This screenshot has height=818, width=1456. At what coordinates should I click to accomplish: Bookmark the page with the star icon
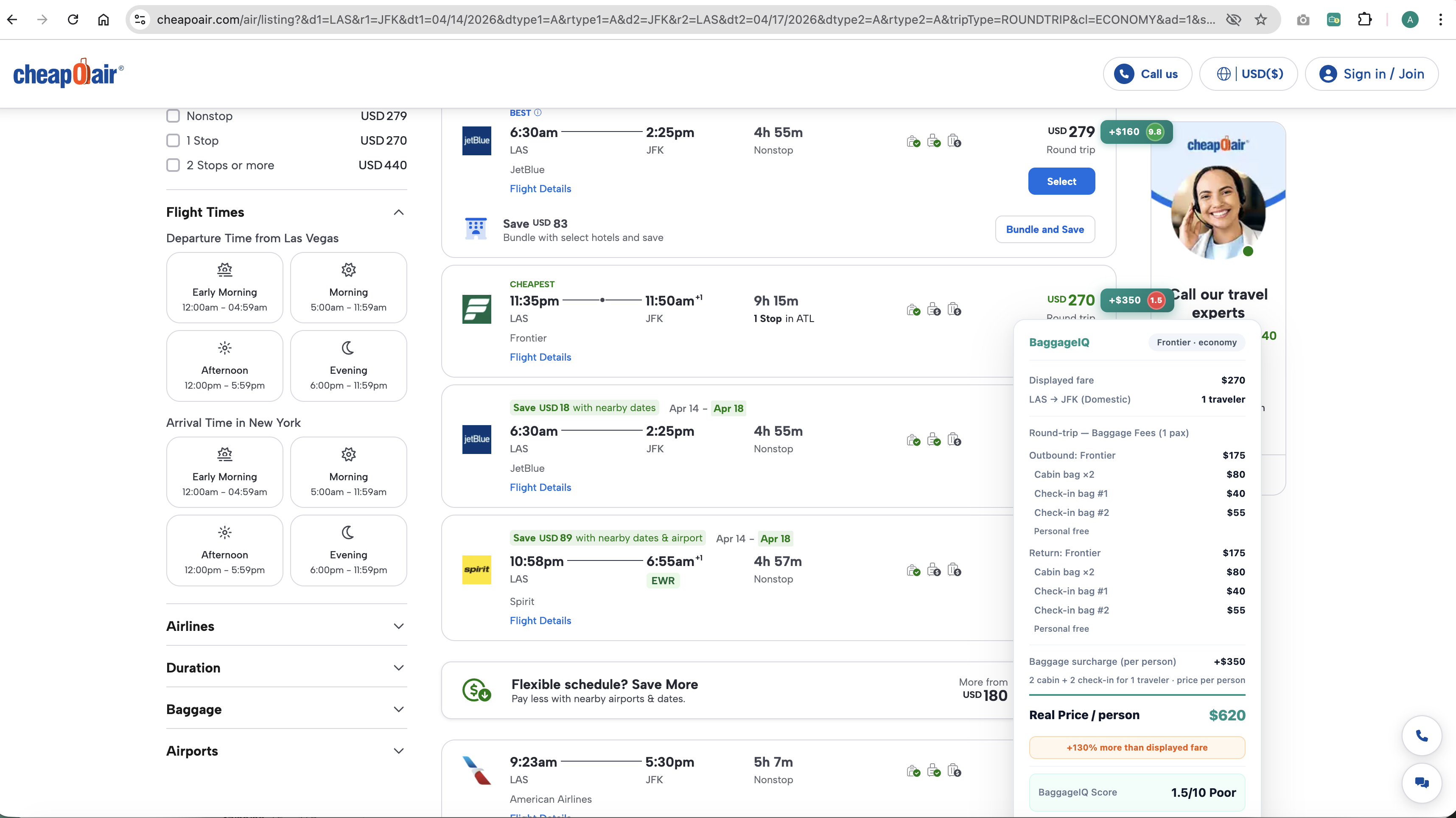click(x=1260, y=20)
